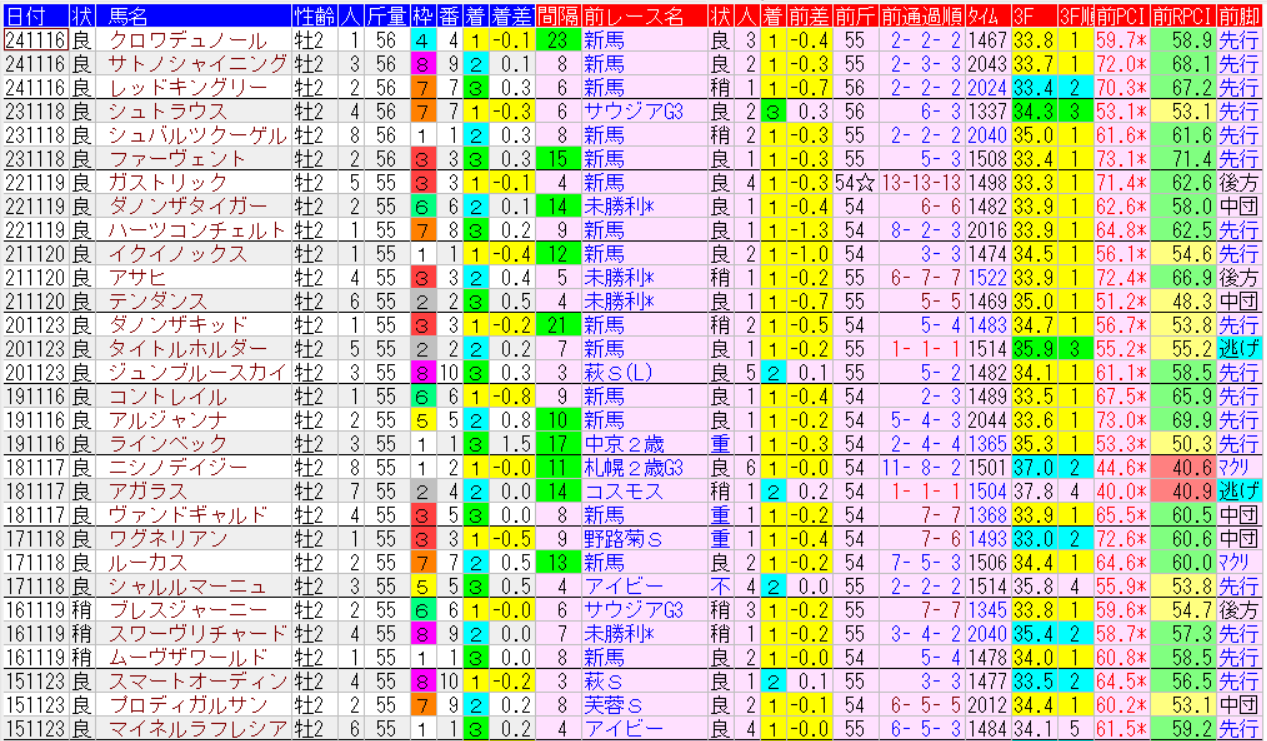
Task: Open previous race 芙蓉Ｓ
Action: [x=614, y=705]
